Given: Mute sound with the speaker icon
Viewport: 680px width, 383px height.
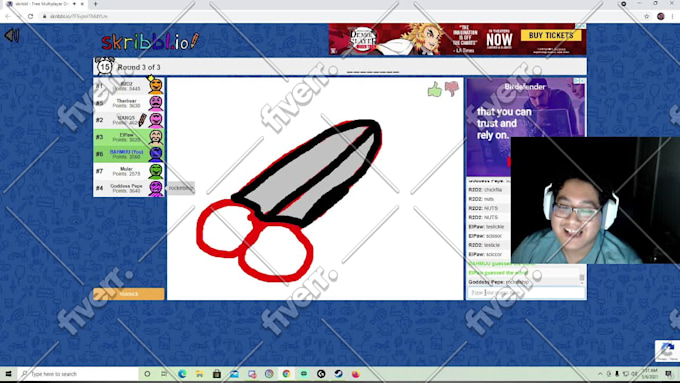Looking at the screenshot, I should (x=12, y=35).
